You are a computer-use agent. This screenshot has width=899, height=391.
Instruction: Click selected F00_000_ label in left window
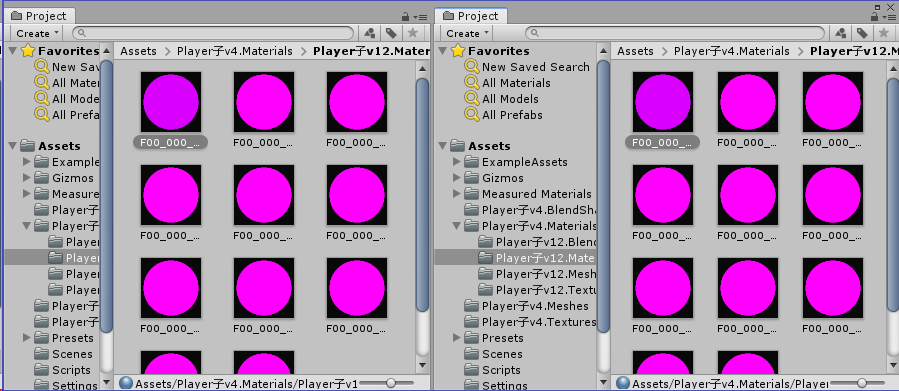(170, 142)
